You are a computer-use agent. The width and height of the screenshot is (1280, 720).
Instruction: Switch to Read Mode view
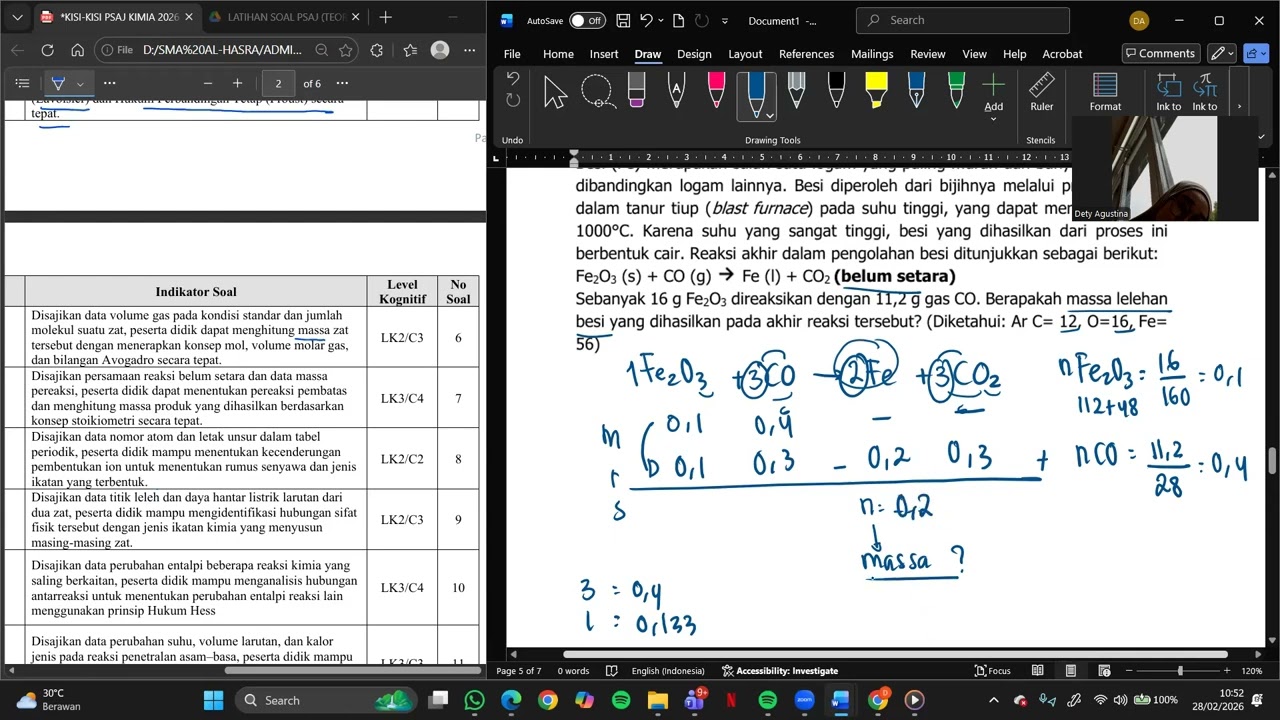[x=1038, y=671]
